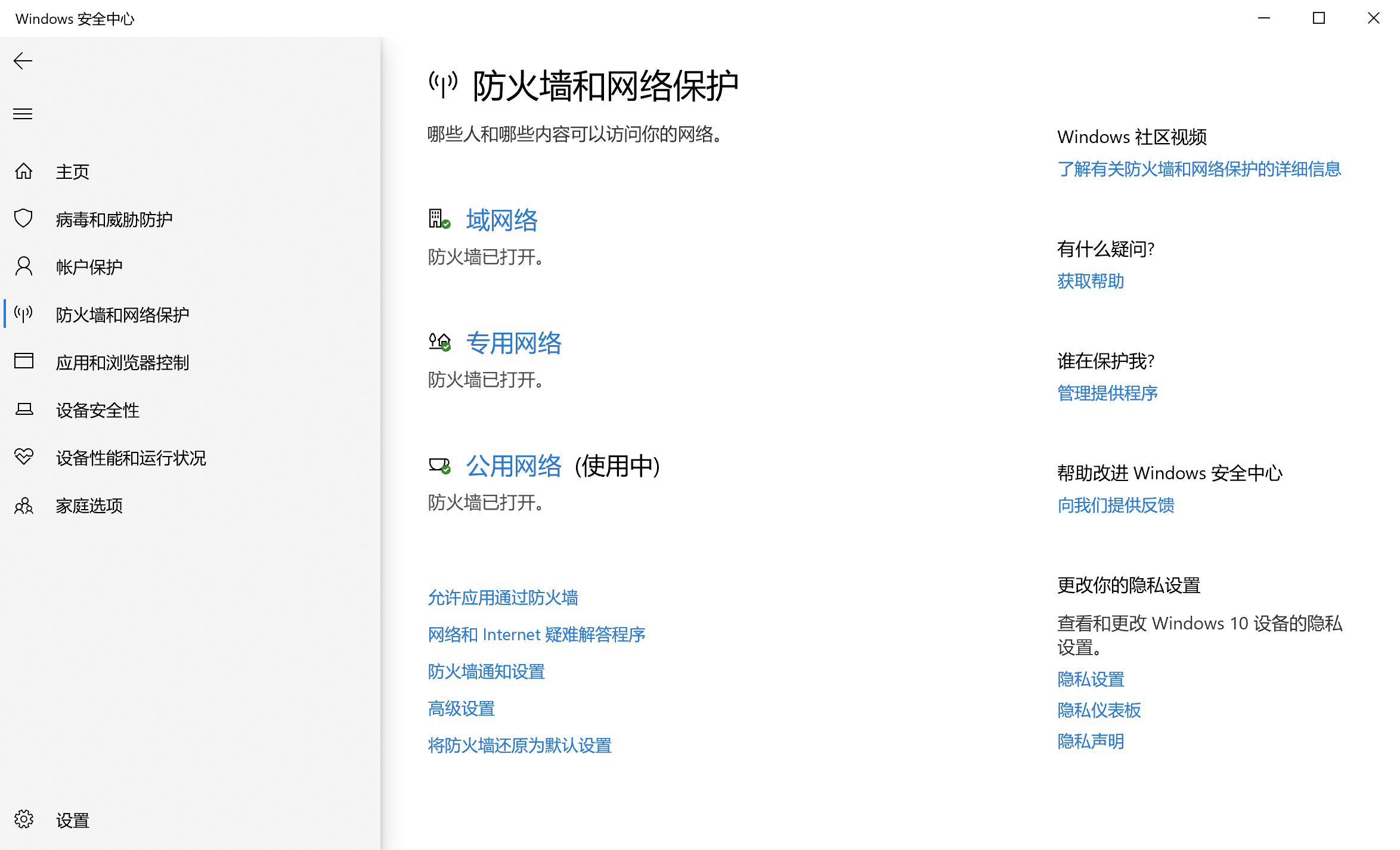Click the gear icon for 设置
This screenshot has width=1400, height=850.
click(x=24, y=820)
